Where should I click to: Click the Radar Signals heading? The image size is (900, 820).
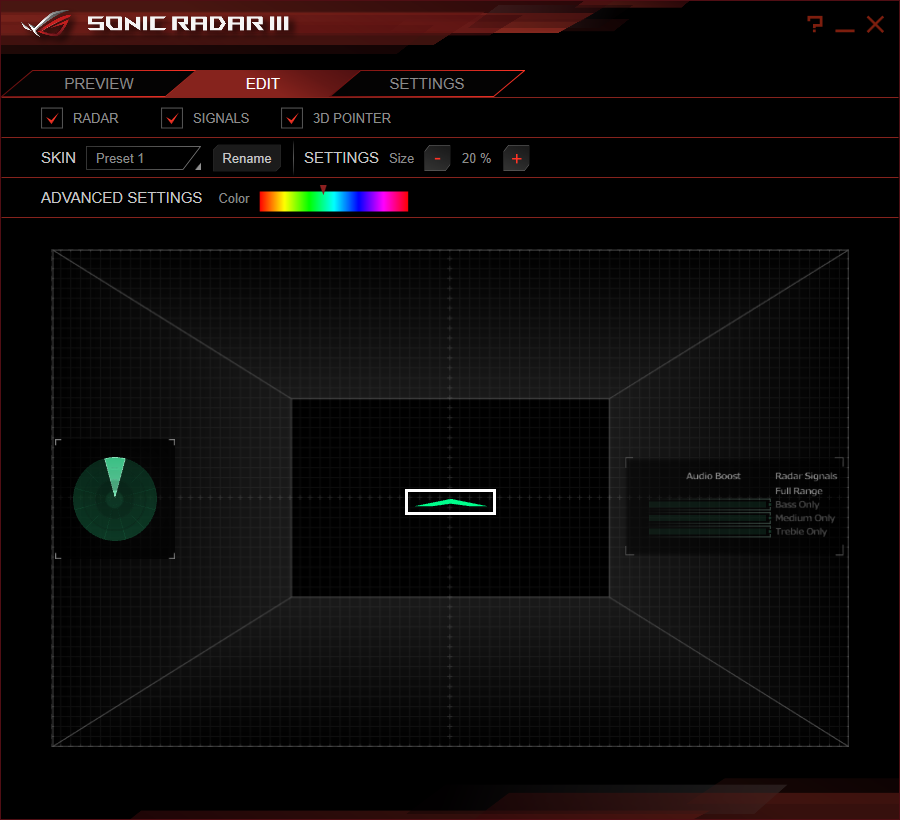pos(806,476)
